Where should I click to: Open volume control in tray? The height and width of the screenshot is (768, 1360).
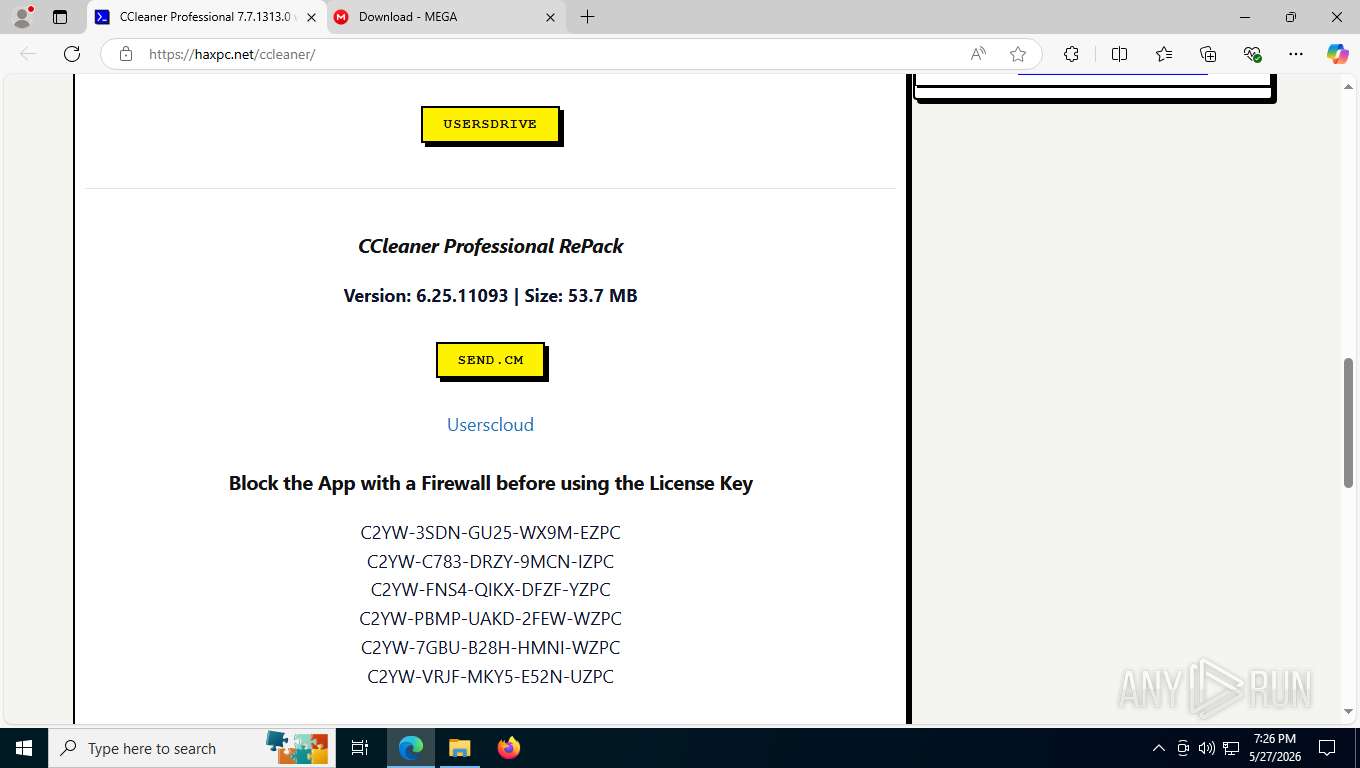[1206, 748]
